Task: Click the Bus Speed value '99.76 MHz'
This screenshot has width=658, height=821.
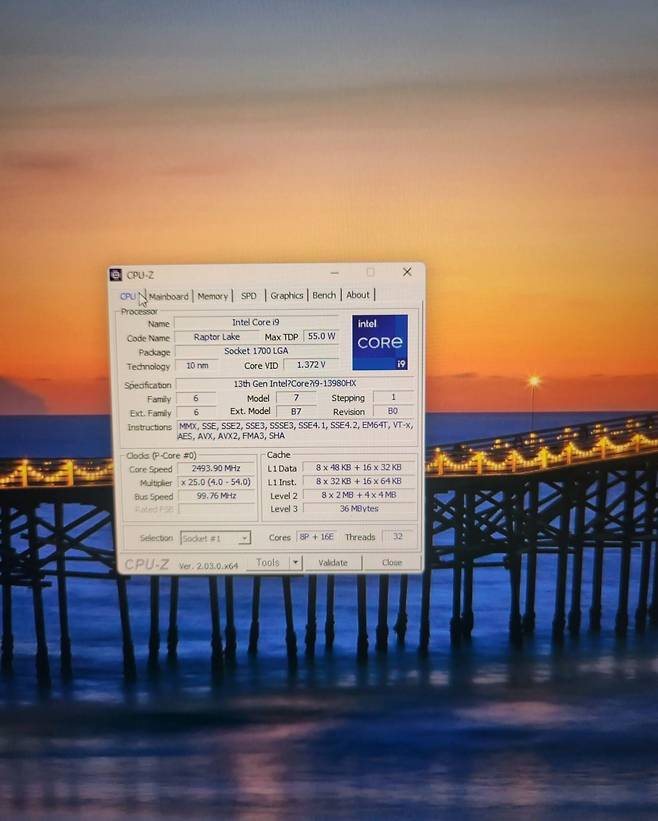Action: (216, 495)
